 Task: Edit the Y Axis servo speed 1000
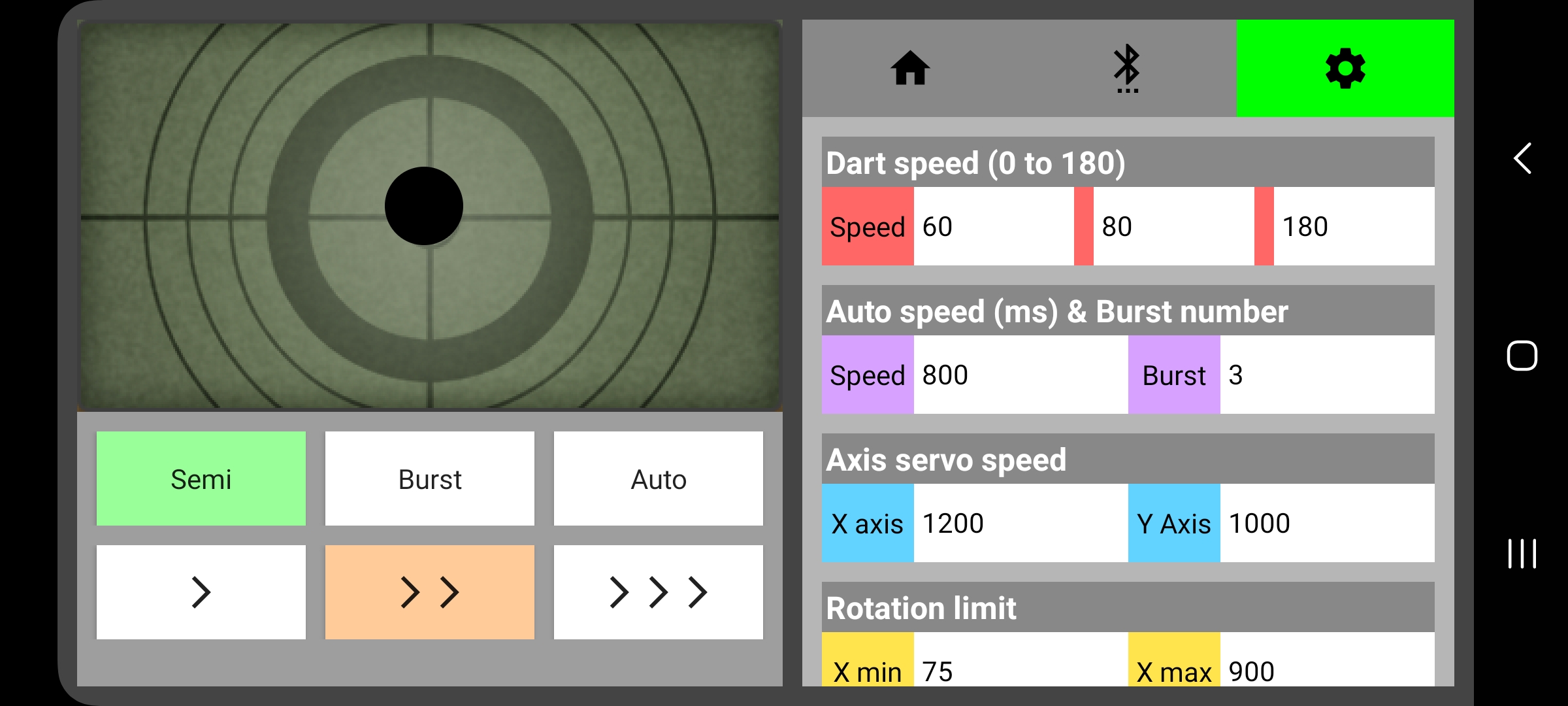[1326, 522]
